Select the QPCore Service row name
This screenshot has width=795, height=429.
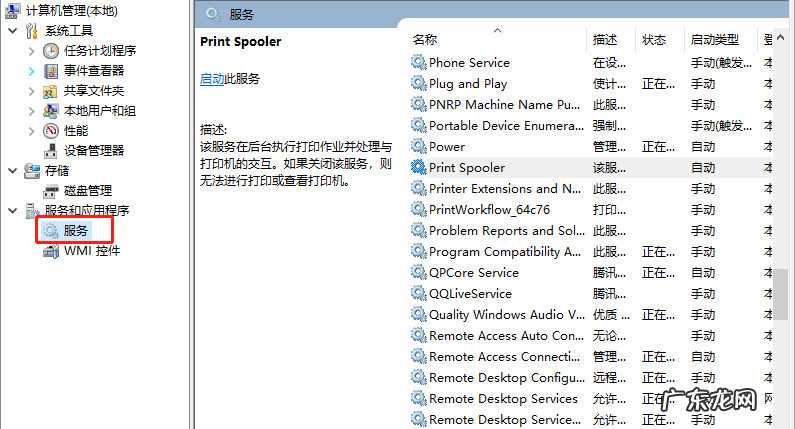coord(474,273)
